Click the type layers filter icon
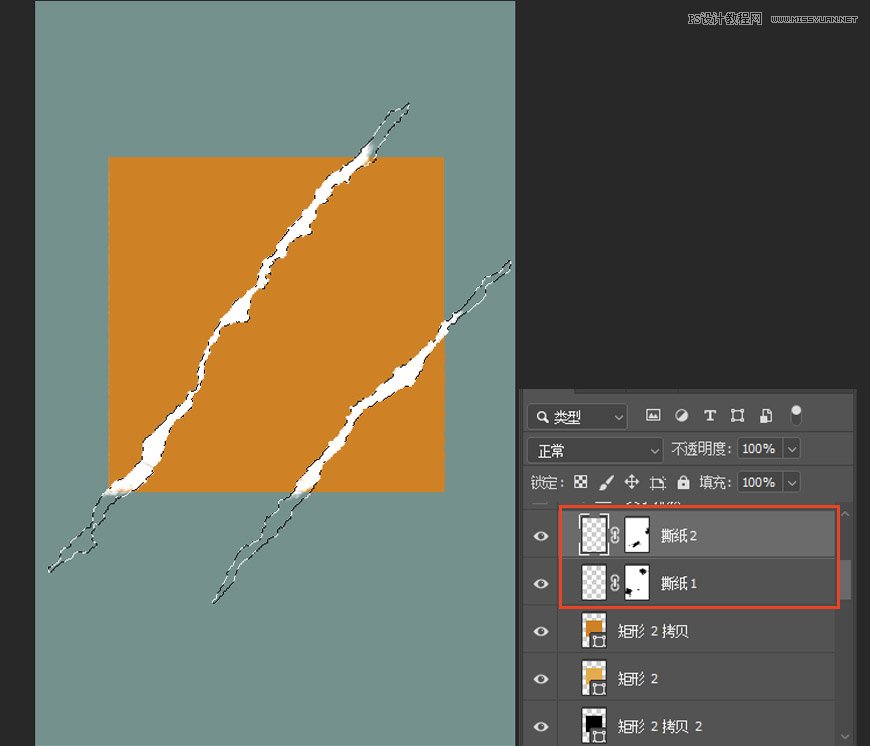Viewport: 870px width, 746px height. (710, 415)
